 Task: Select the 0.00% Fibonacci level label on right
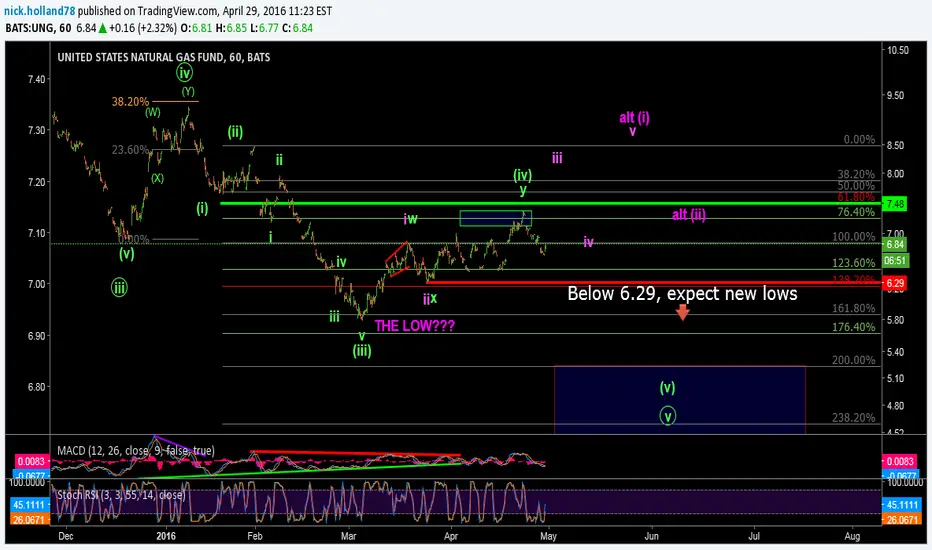859,140
